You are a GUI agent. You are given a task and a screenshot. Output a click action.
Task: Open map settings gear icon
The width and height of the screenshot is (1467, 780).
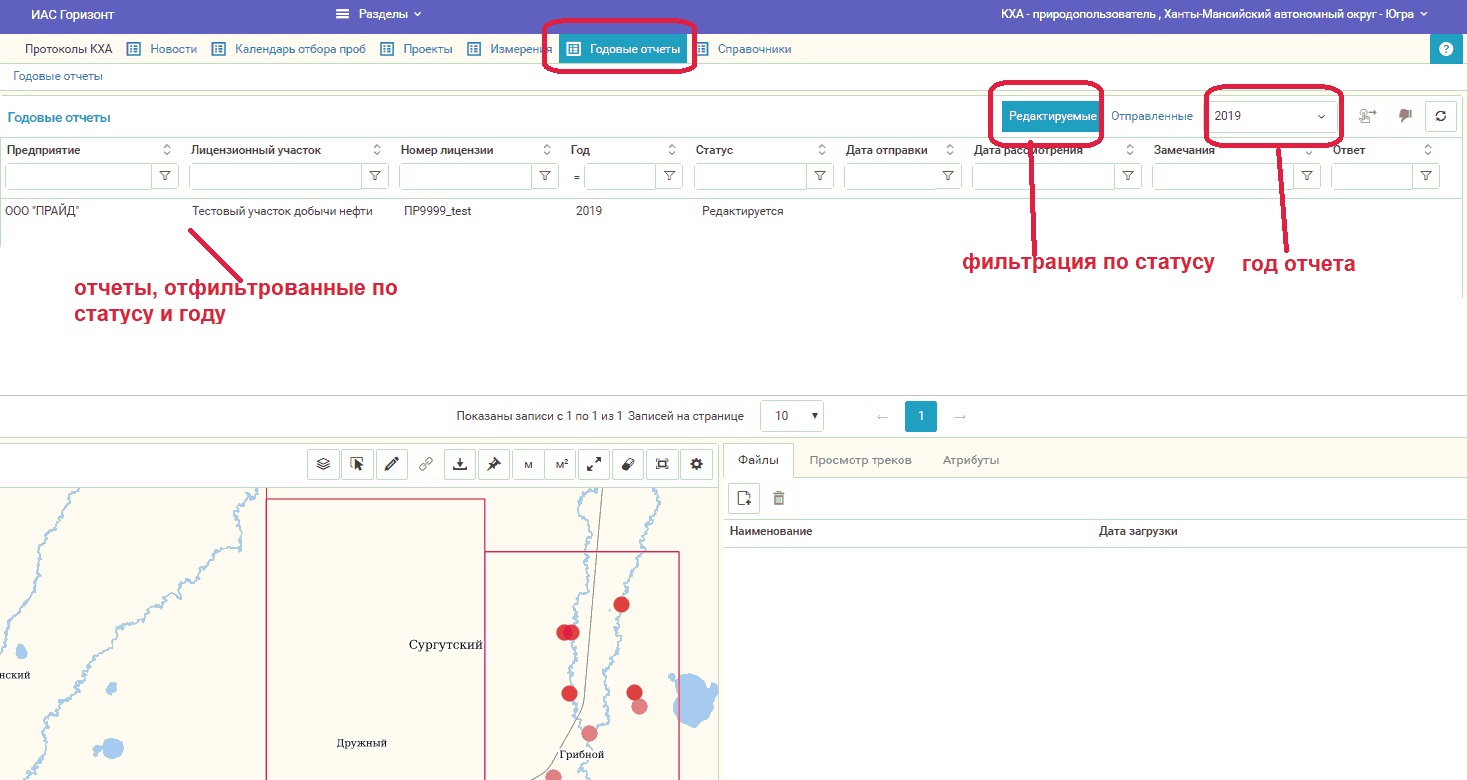(696, 464)
